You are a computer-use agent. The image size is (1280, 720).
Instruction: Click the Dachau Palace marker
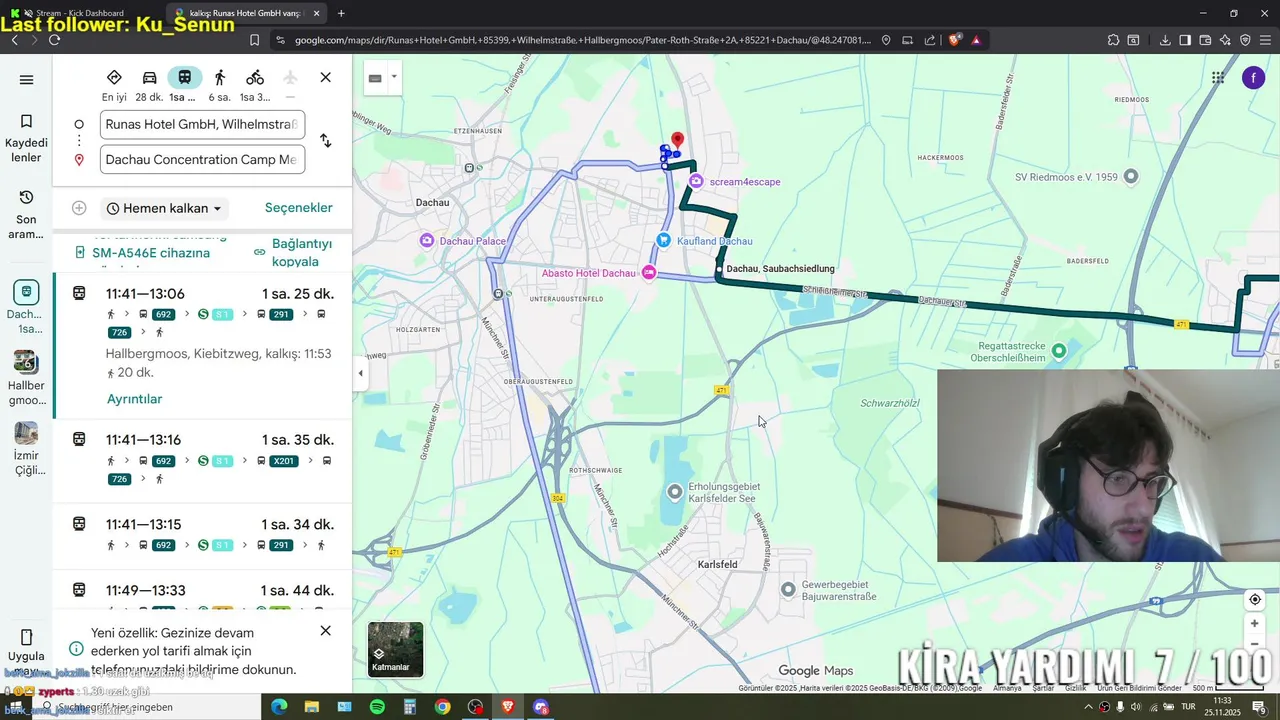427,240
